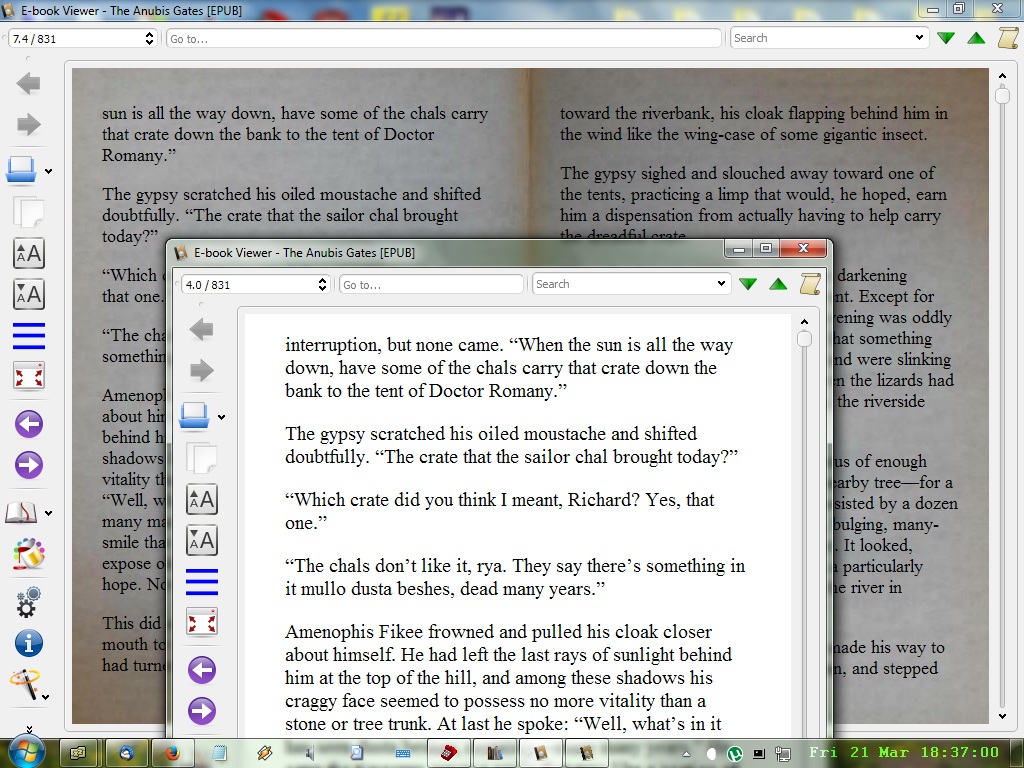Screen dimensions: 1024x768
Task: Open the Search dropdown in the rear window
Action: pos(920,38)
